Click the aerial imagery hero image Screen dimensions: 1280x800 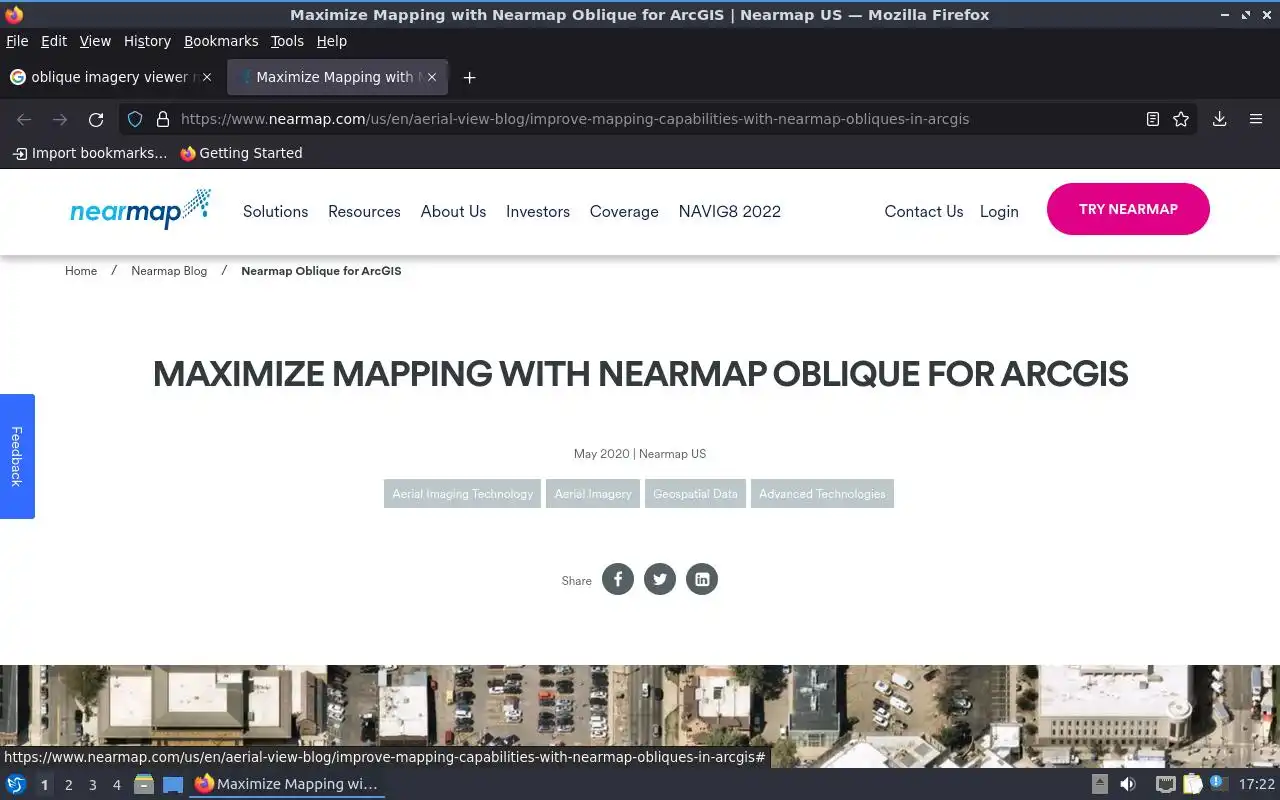[640, 716]
